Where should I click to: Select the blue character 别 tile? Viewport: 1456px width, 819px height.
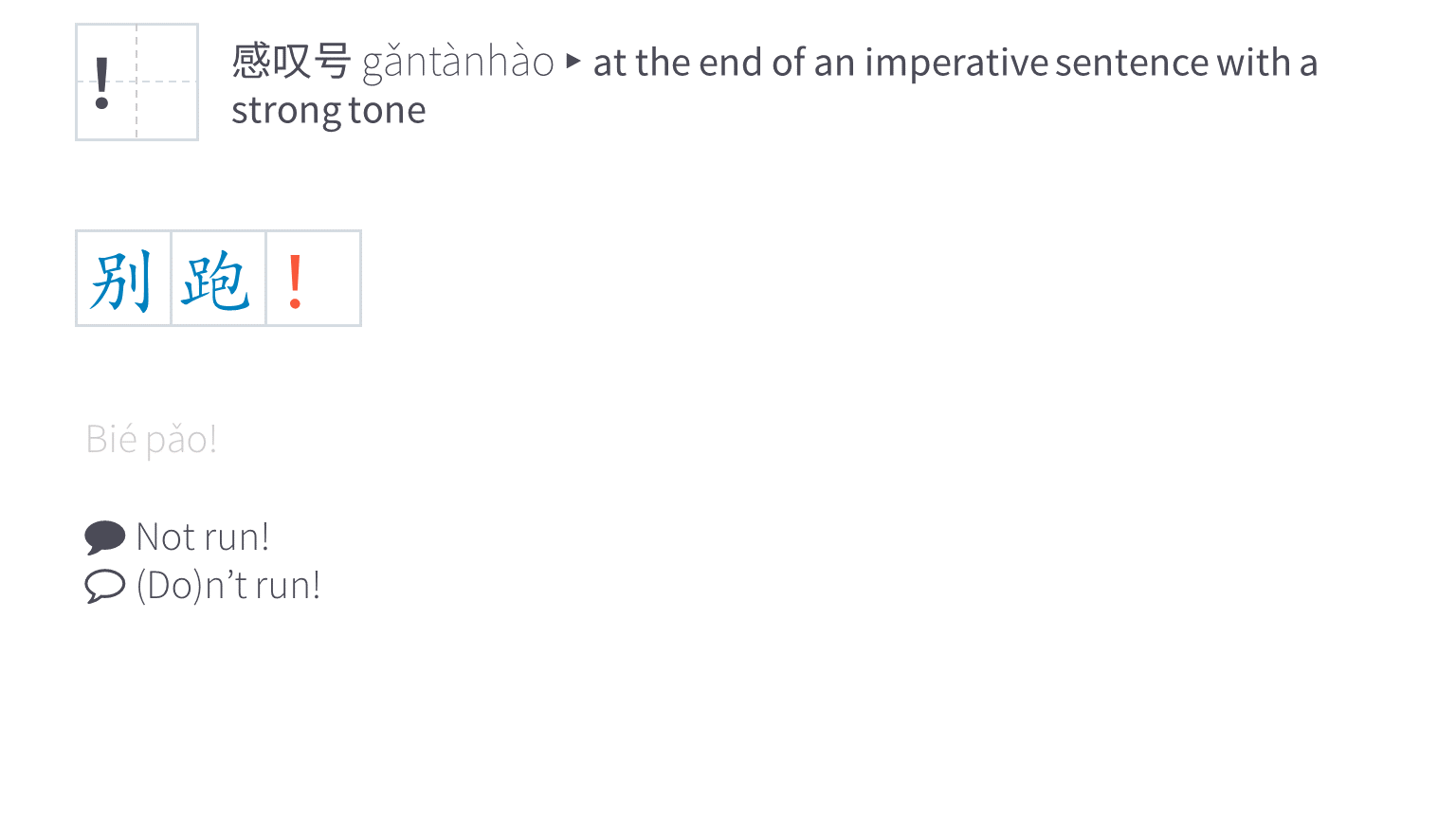123,279
